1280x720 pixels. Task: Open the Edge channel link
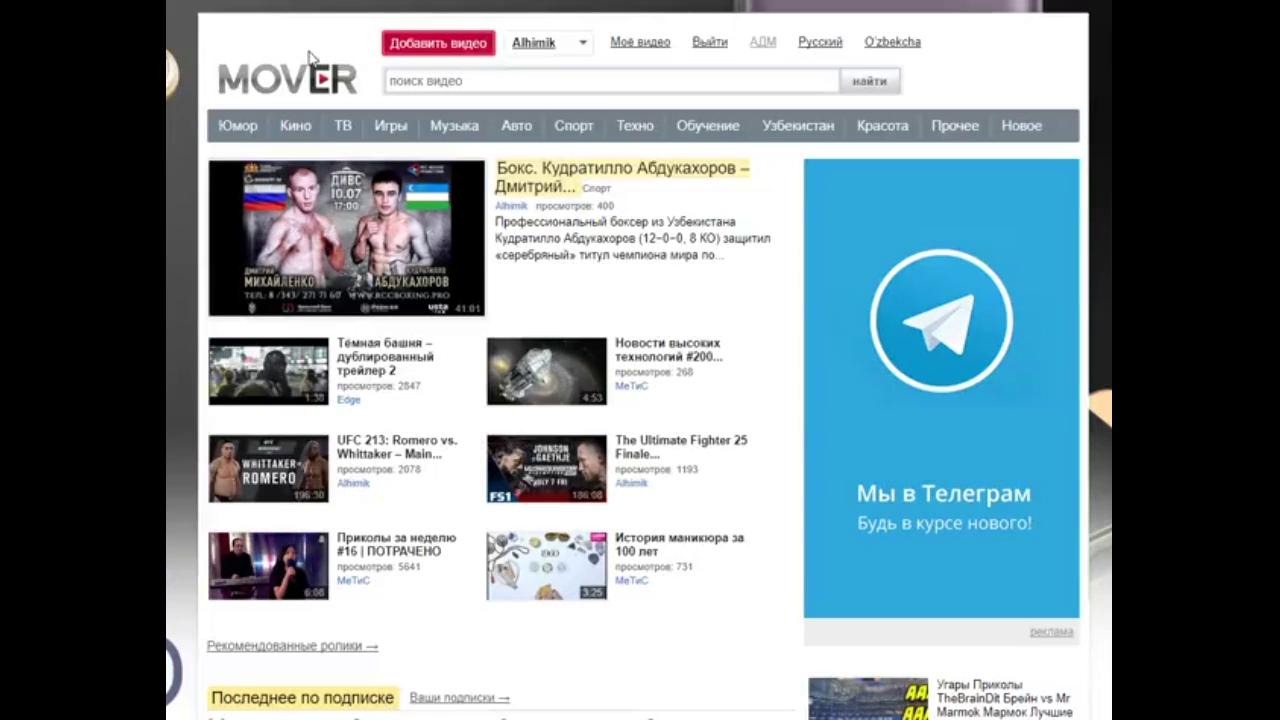point(348,400)
